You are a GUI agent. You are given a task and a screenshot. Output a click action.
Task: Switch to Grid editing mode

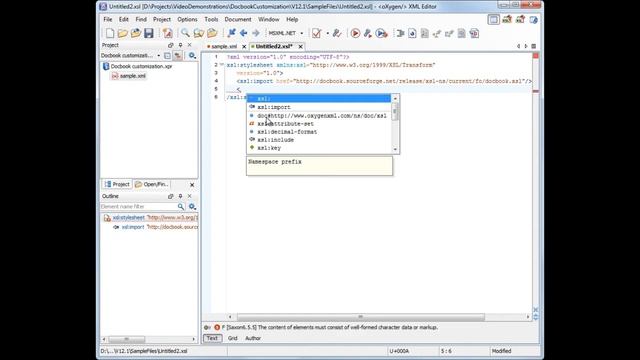233,338
